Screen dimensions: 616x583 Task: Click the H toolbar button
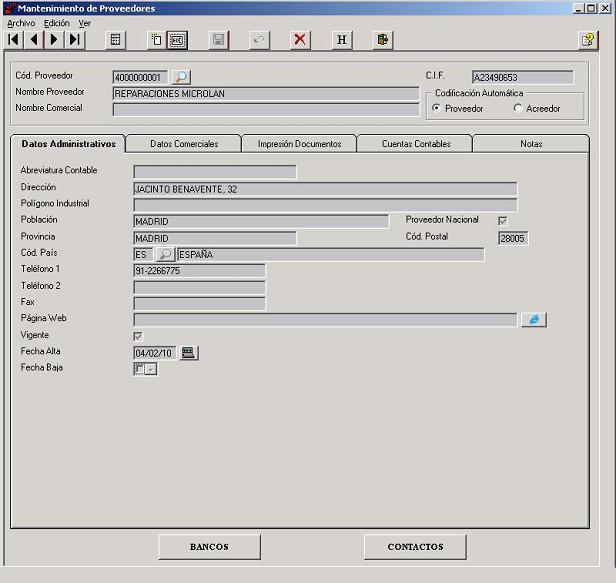click(342, 40)
